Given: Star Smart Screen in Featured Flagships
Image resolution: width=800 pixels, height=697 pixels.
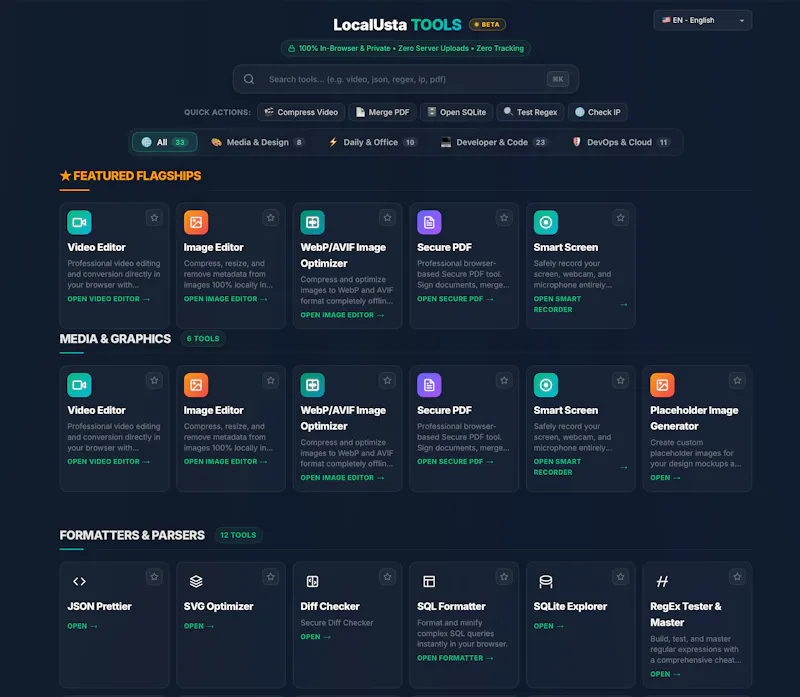Looking at the screenshot, I should [620, 218].
